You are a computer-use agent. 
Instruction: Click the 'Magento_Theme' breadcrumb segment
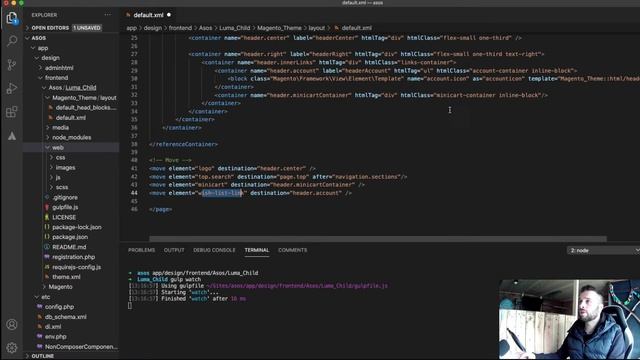pyautogui.click(x=279, y=28)
